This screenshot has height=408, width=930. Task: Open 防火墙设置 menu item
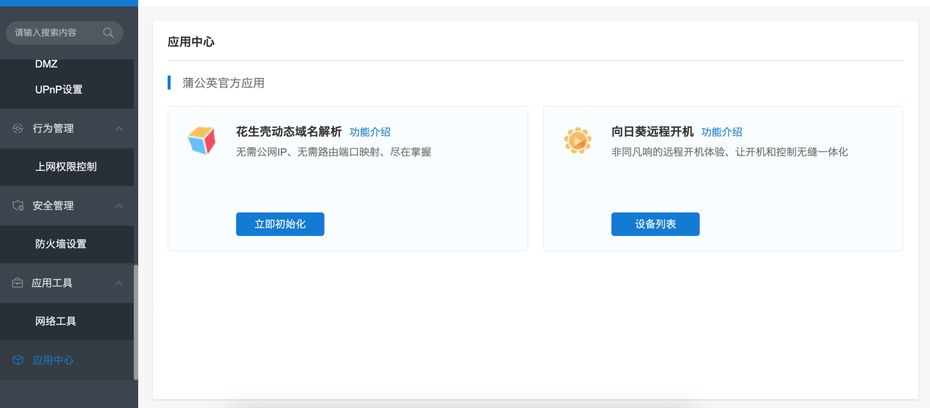(60, 244)
